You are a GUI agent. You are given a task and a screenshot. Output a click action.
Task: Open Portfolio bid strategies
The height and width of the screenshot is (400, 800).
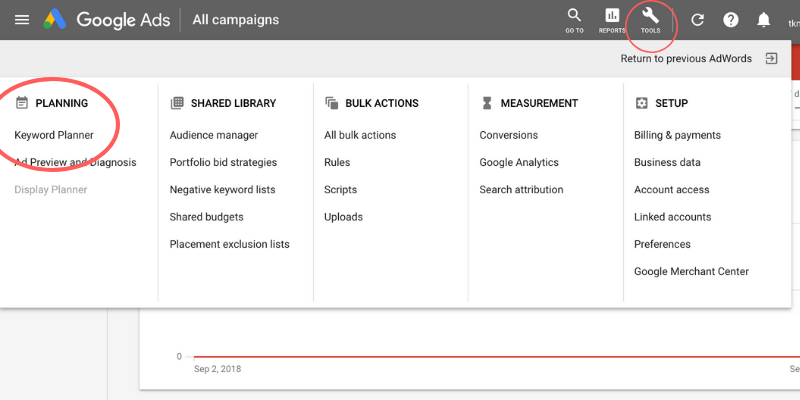point(223,163)
